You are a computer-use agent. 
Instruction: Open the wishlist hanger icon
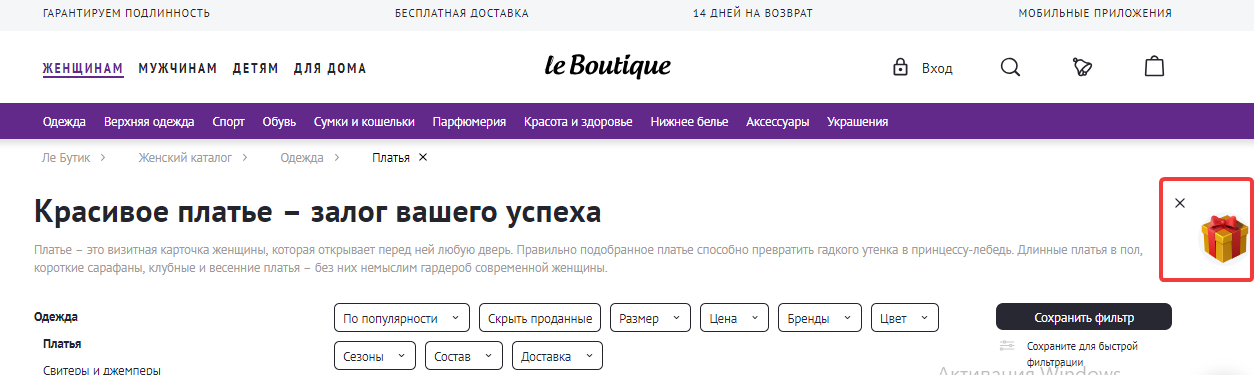[1082, 67]
